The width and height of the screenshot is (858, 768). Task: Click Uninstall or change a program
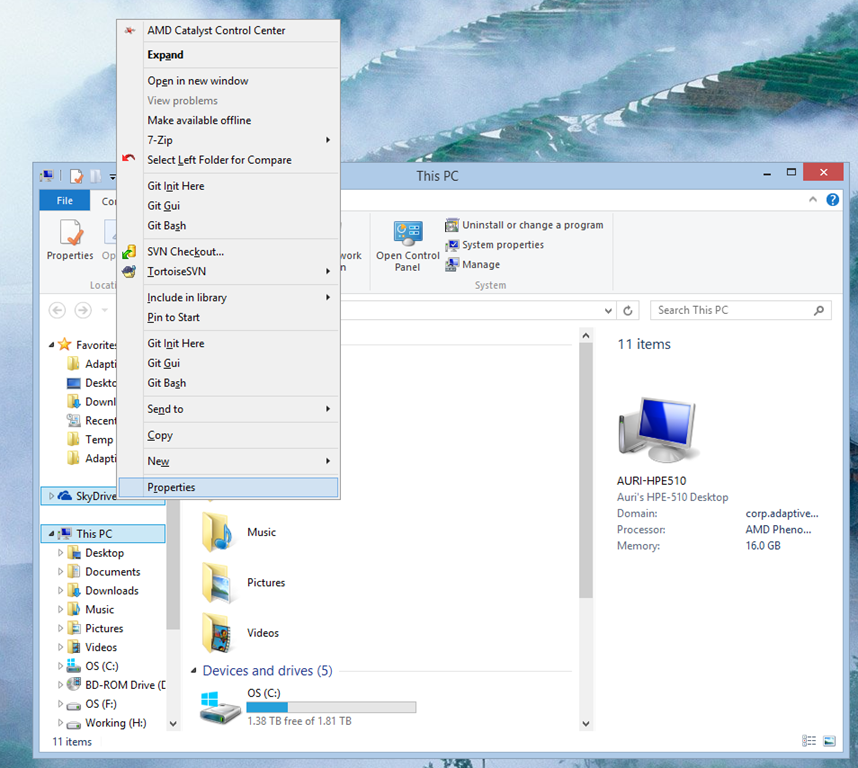(x=531, y=225)
